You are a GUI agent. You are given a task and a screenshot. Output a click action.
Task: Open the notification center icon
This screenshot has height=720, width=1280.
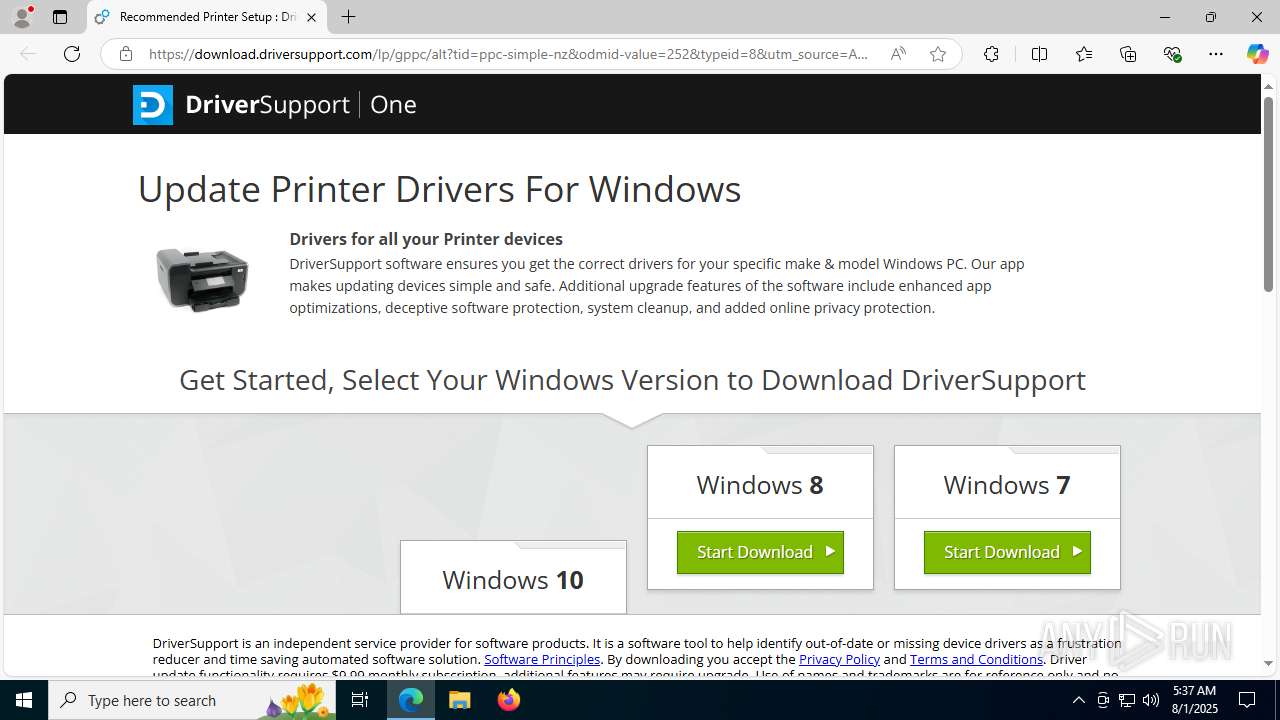[1247, 700]
